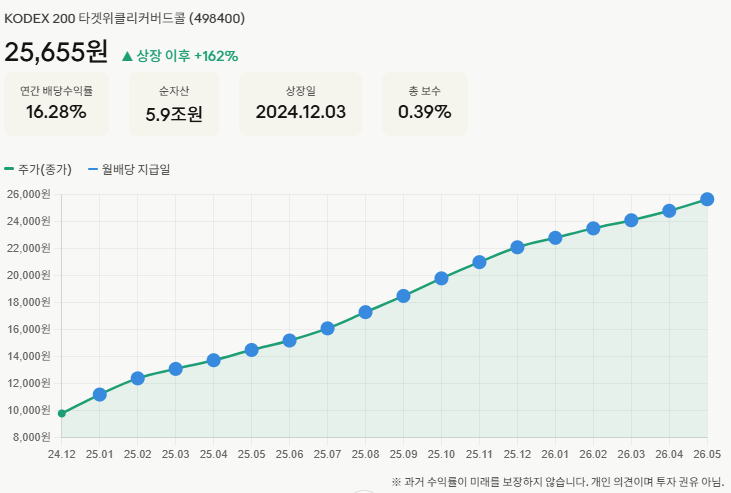Select the 25.07 dividend data point
Screen dimensions: 731x493
pyautogui.click(x=328, y=328)
